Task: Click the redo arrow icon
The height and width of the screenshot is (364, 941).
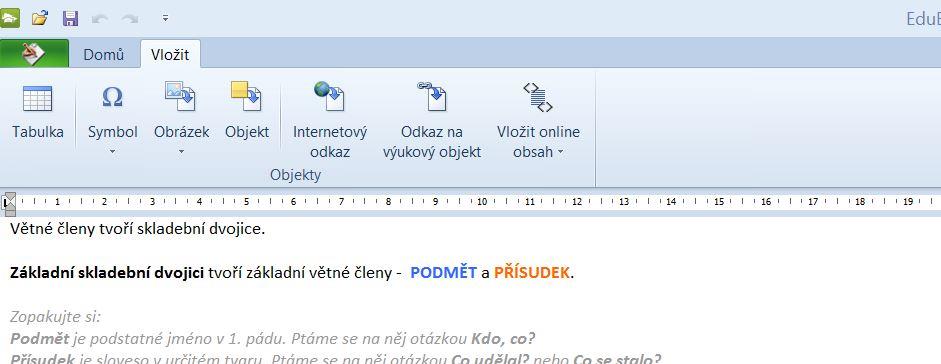Action: click(130, 19)
